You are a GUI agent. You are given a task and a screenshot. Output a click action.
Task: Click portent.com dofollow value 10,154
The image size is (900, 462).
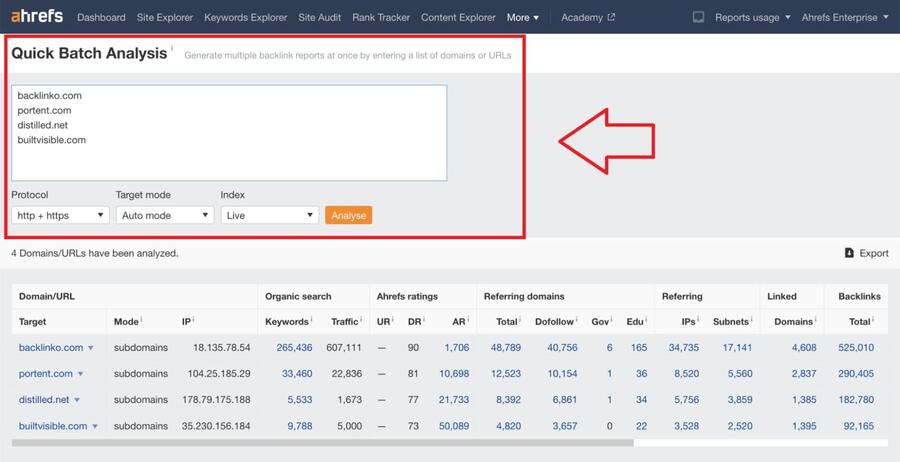coord(562,374)
